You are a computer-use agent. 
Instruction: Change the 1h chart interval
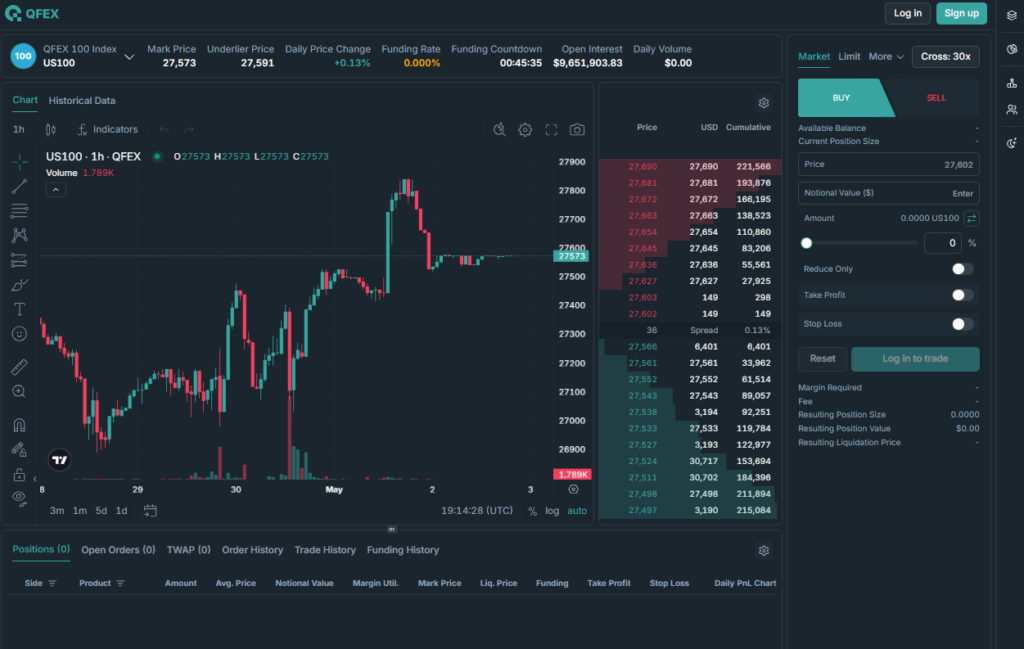pos(19,130)
